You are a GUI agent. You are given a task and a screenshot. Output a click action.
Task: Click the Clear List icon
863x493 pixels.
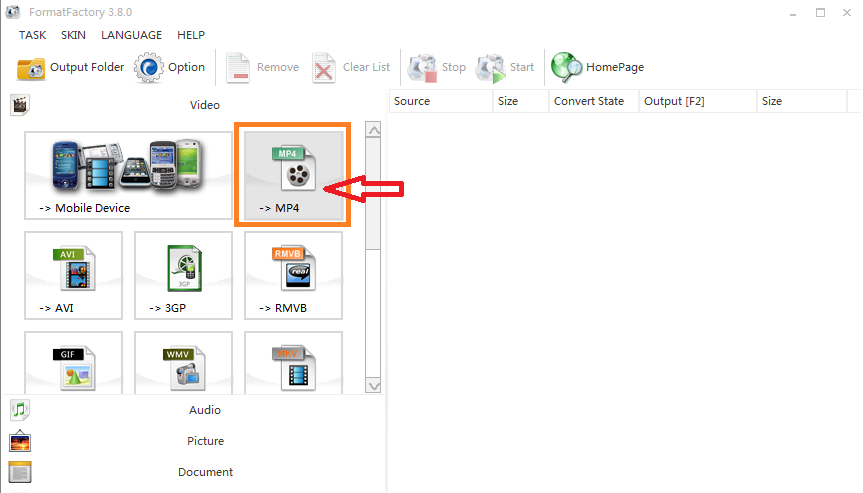click(x=324, y=68)
